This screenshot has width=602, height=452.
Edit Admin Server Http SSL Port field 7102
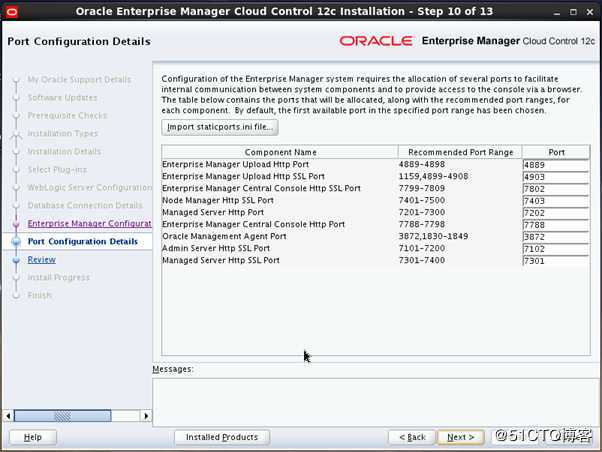(556, 249)
